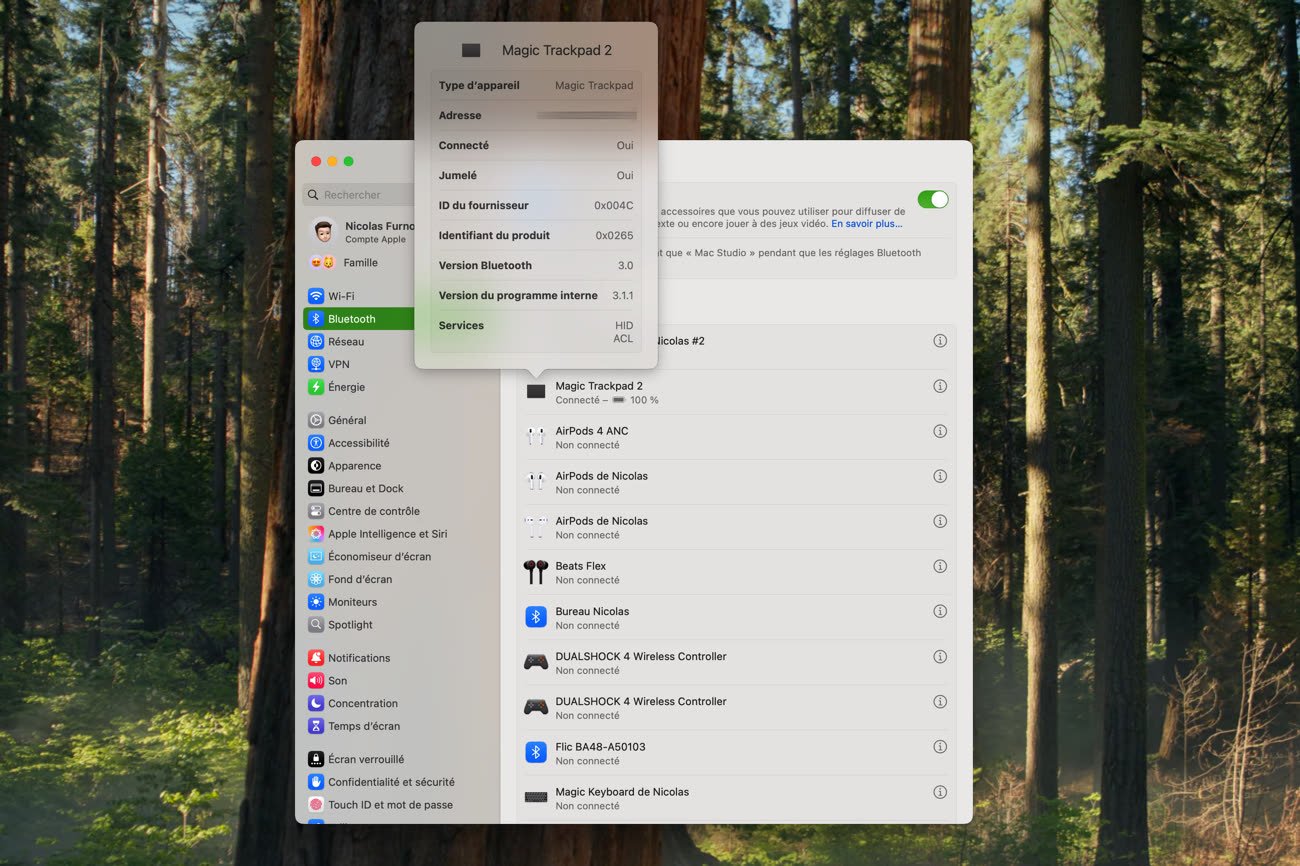Click info button for Magic Trackpad 2
This screenshot has height=866, width=1300.
(x=939, y=386)
